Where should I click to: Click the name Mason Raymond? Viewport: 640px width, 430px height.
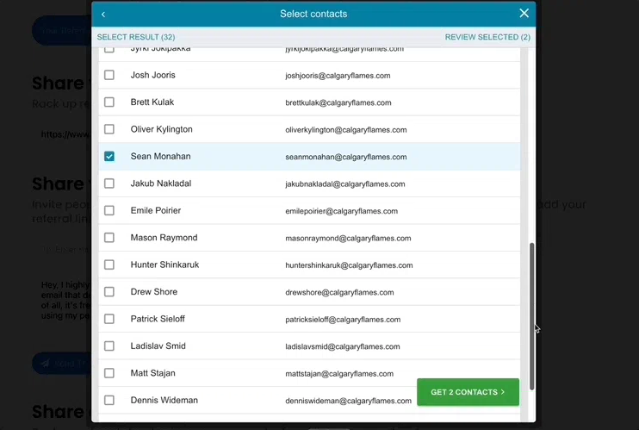click(164, 237)
